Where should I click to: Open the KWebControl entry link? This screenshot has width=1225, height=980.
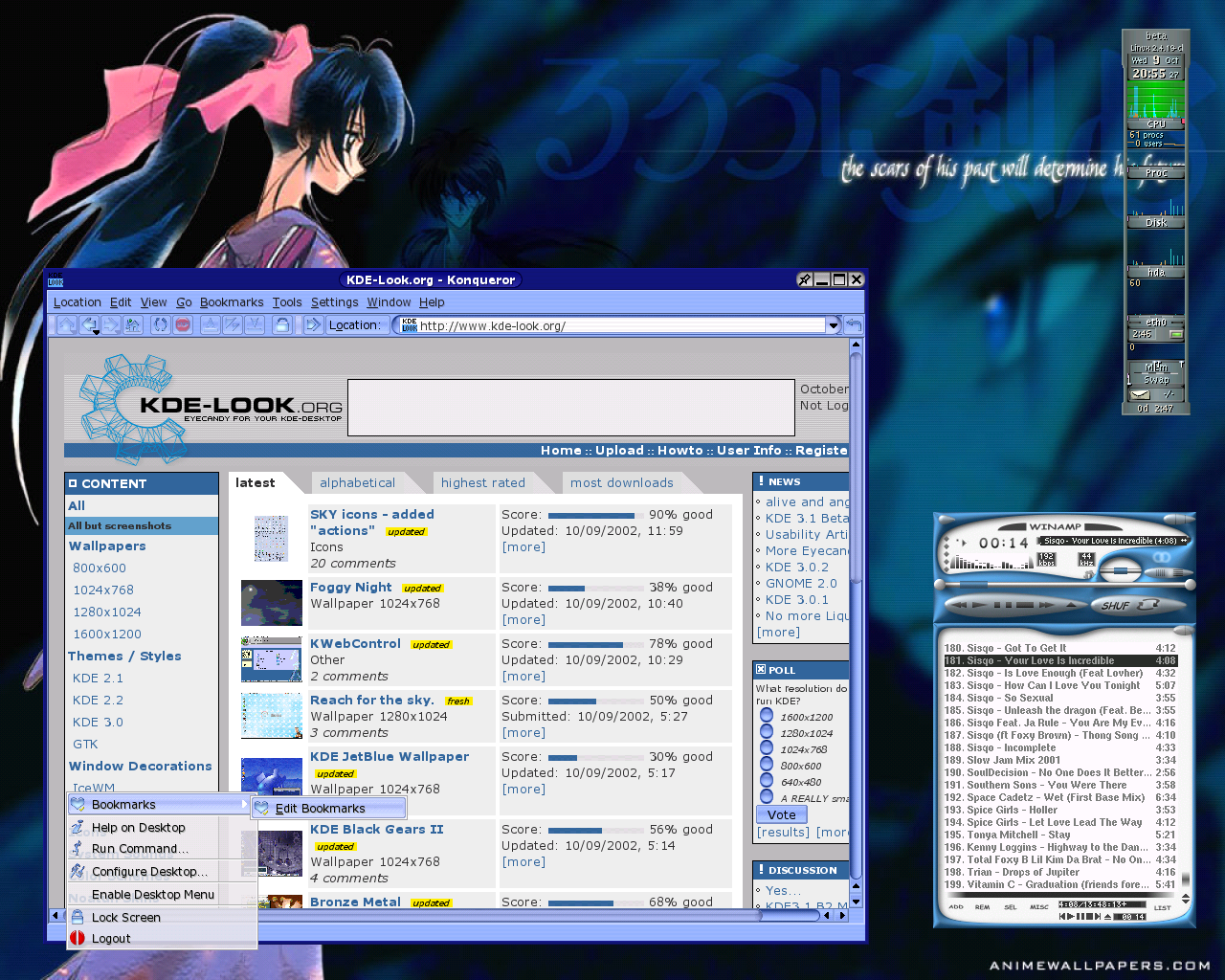click(355, 644)
